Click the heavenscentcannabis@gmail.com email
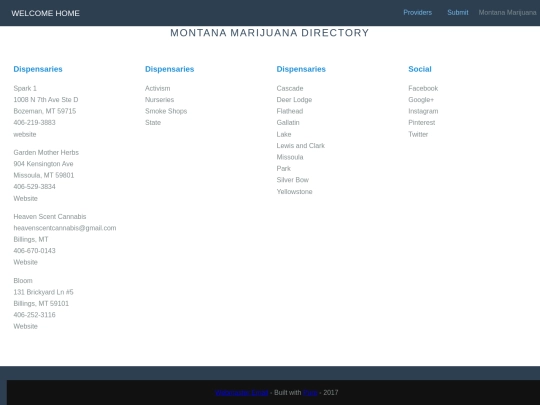Viewport: 540px width, 405px height. (65, 228)
